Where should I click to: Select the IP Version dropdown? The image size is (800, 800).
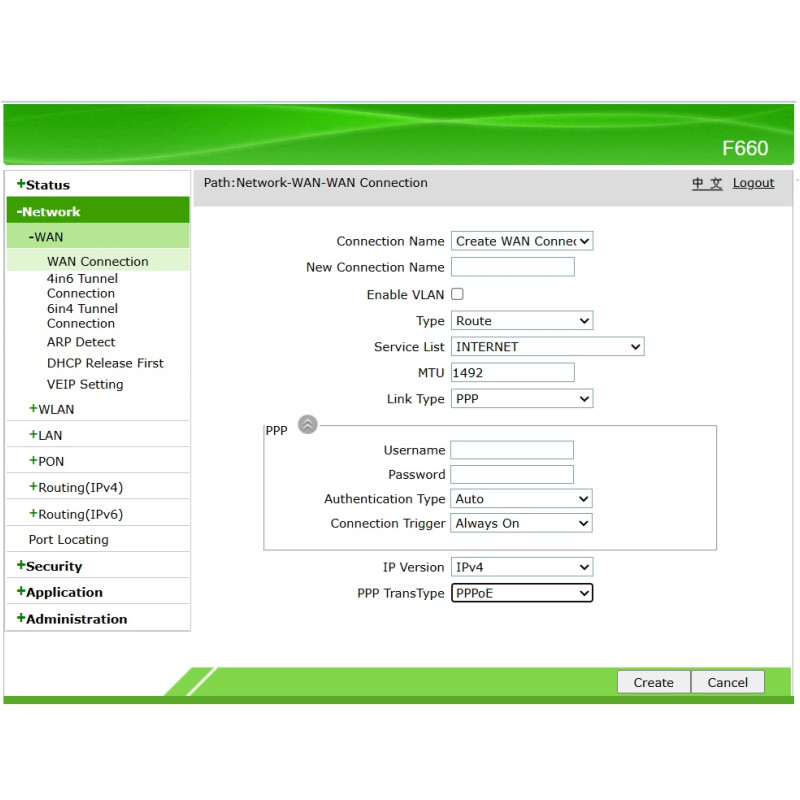click(x=522, y=567)
